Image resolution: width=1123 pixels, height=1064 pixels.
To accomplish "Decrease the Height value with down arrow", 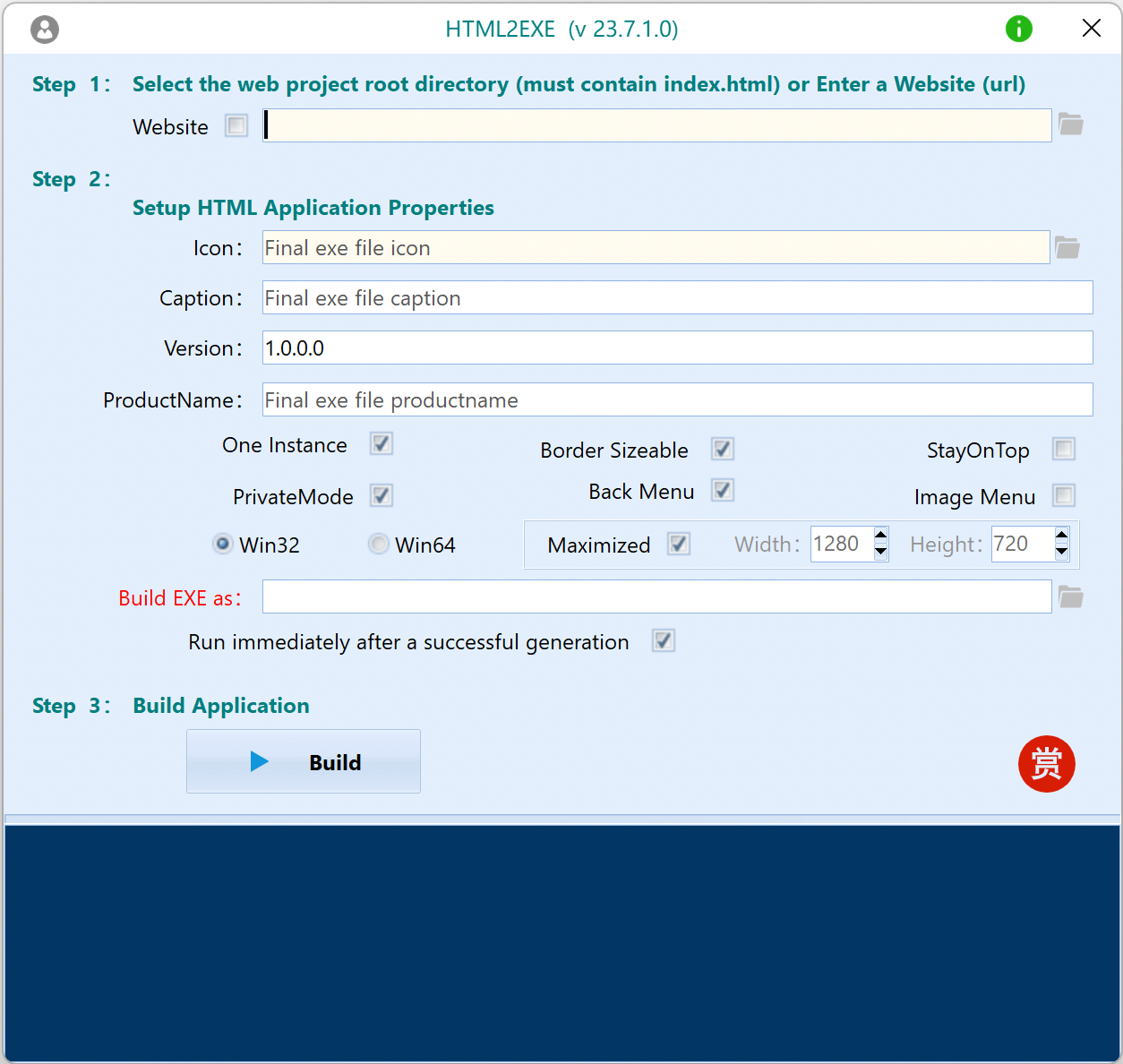I will coord(1061,552).
